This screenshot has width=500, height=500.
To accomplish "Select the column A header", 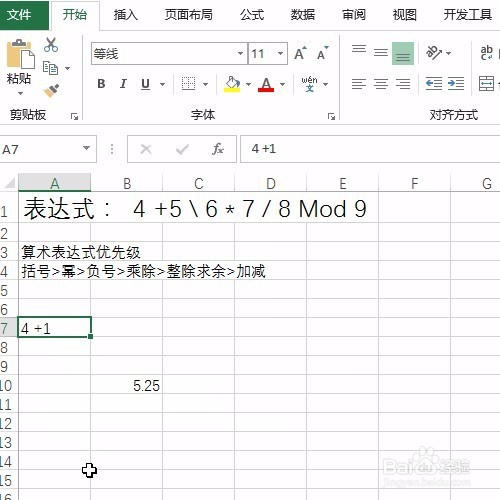I will point(54,183).
